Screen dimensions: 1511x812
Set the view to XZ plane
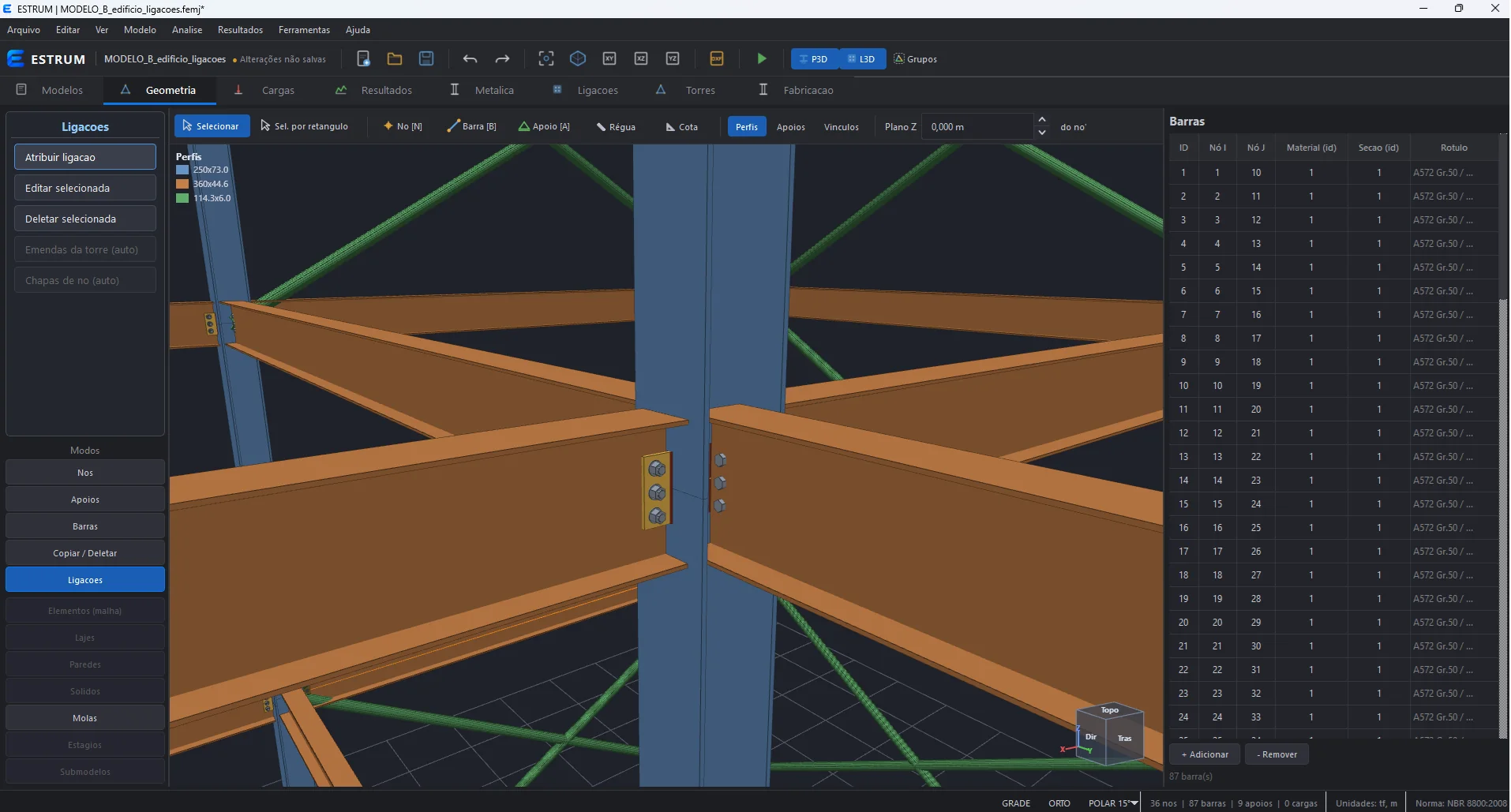[x=641, y=59]
